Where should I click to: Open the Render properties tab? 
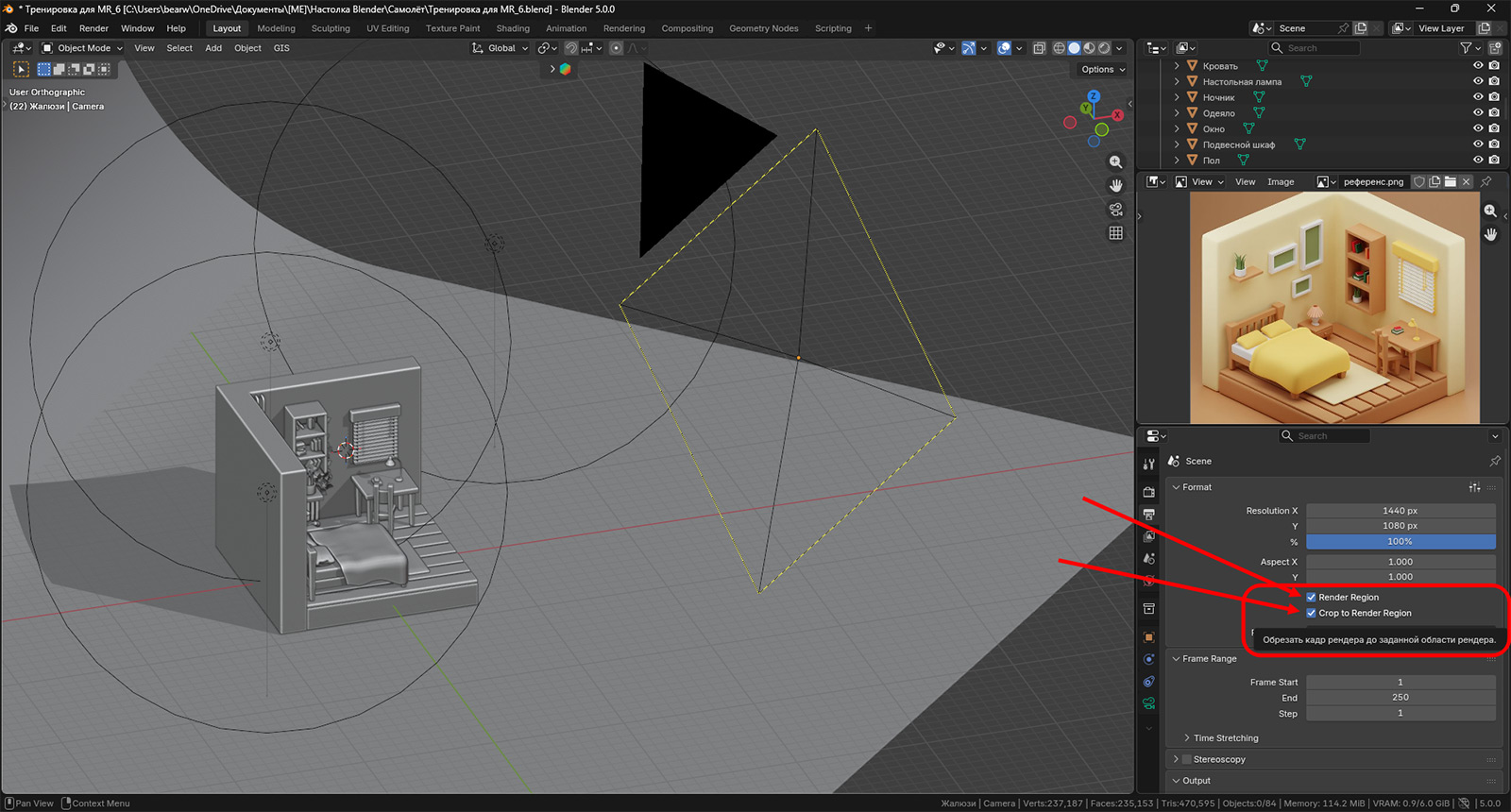coord(1148,492)
